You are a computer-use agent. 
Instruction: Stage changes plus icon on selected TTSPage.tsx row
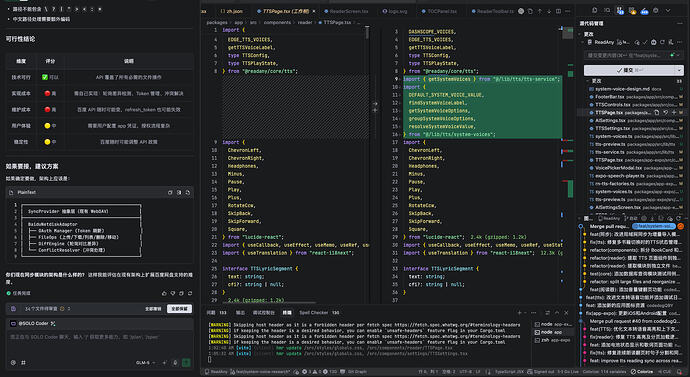pos(674,113)
